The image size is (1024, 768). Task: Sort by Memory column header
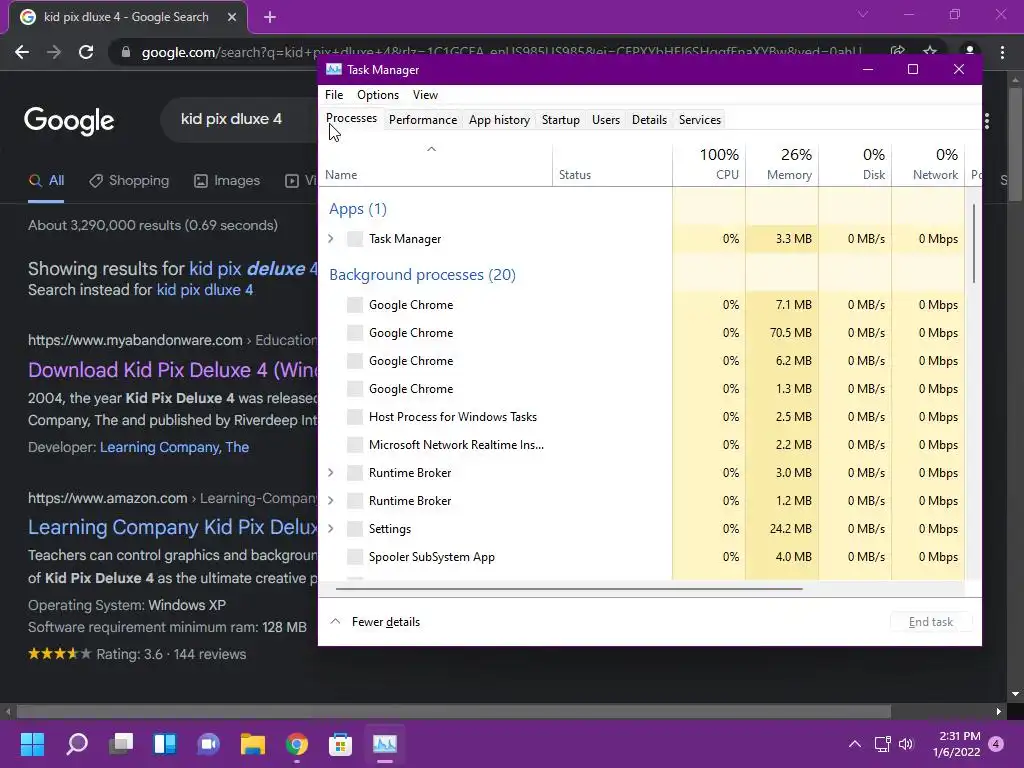point(782,164)
